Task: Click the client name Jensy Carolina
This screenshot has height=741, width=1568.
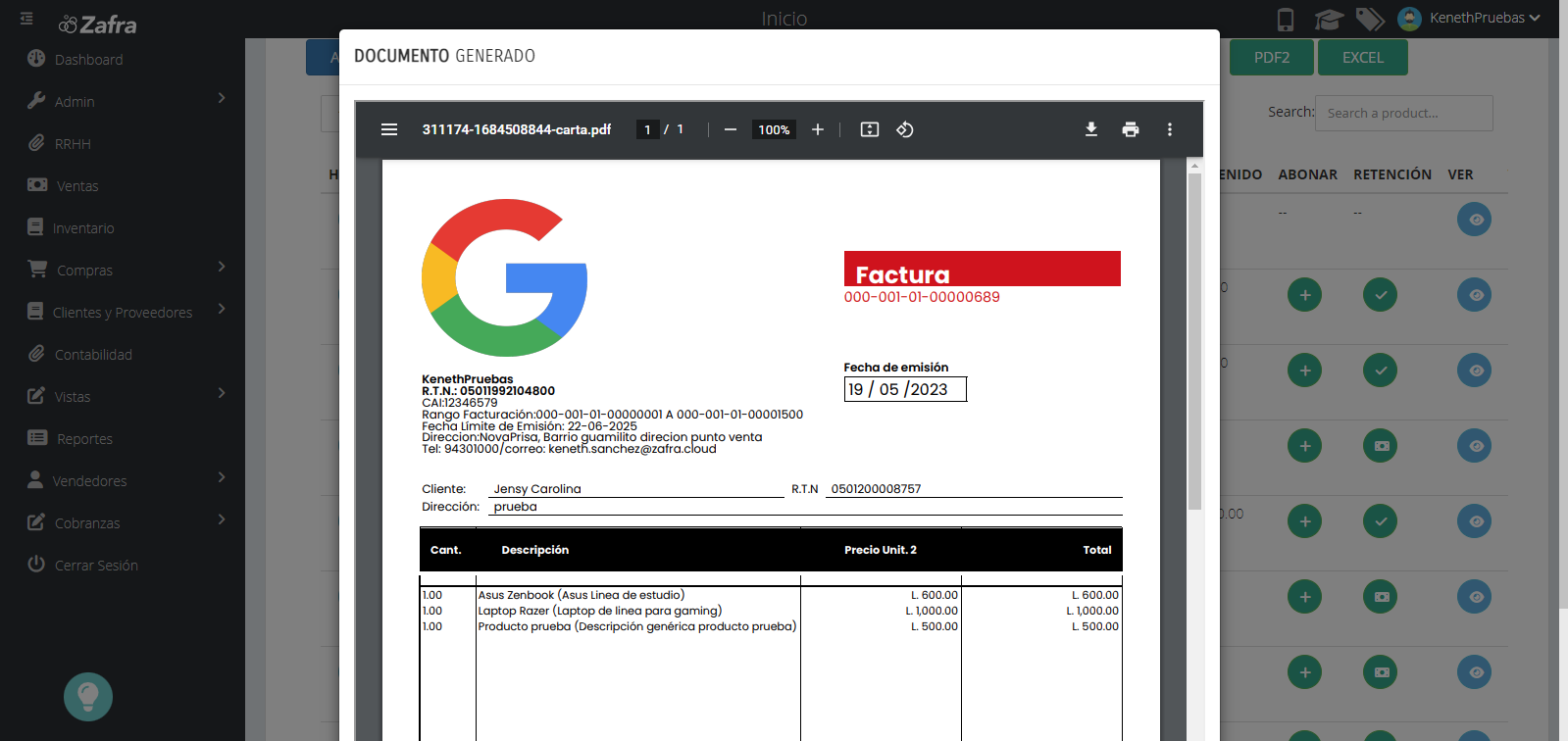Action: tap(537, 489)
